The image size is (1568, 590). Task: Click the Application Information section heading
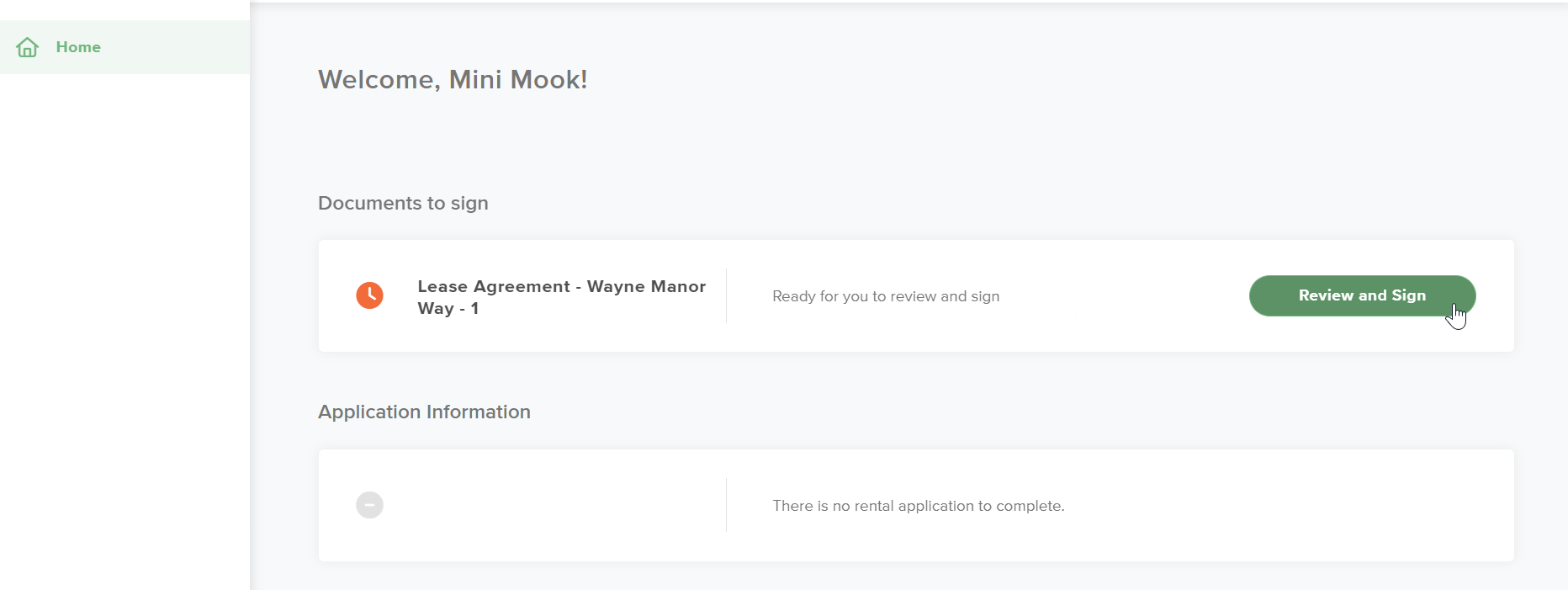pyautogui.click(x=424, y=412)
